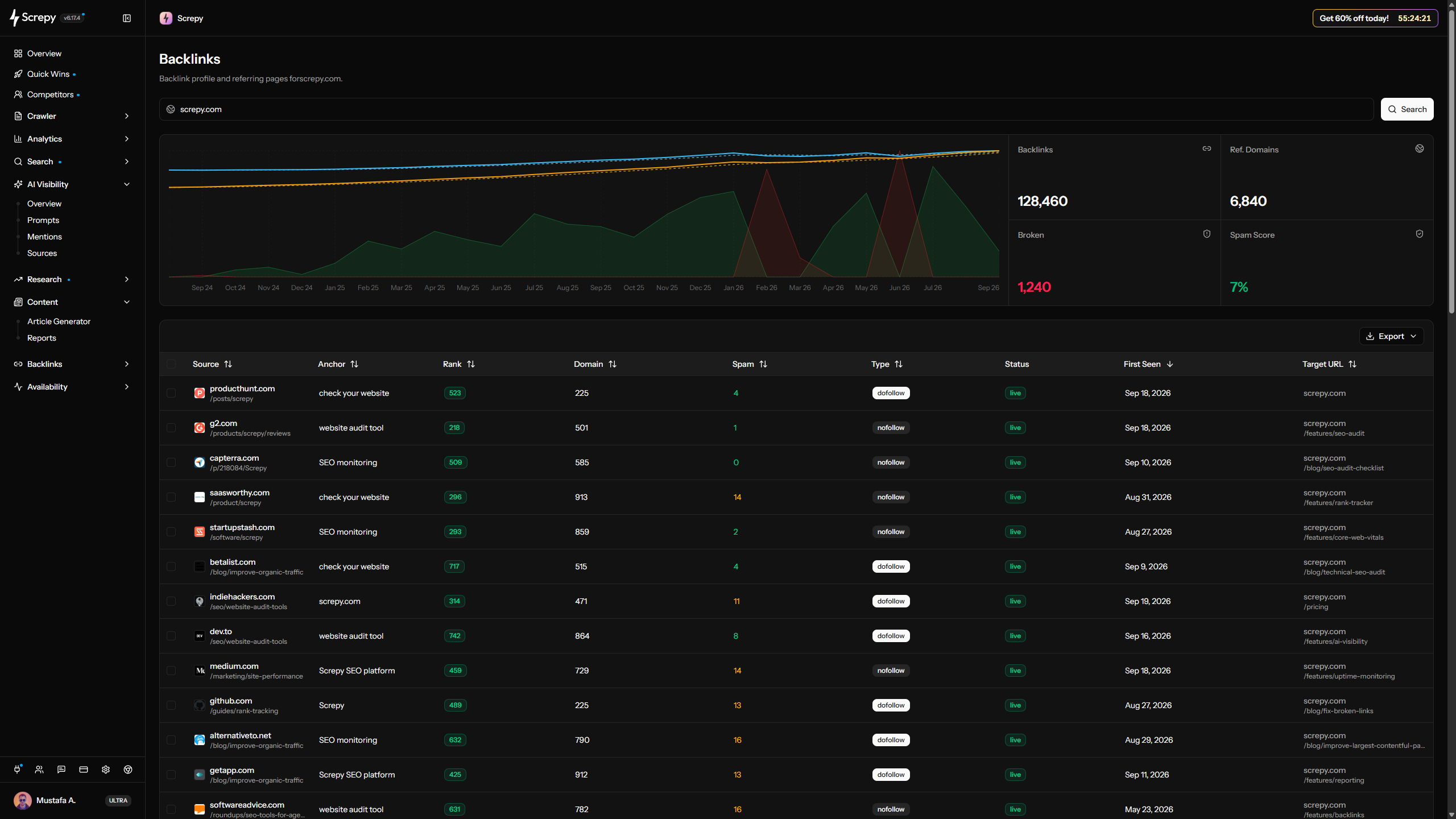Expand the Search menu chevron
The height and width of the screenshot is (819, 1456).
127,162
